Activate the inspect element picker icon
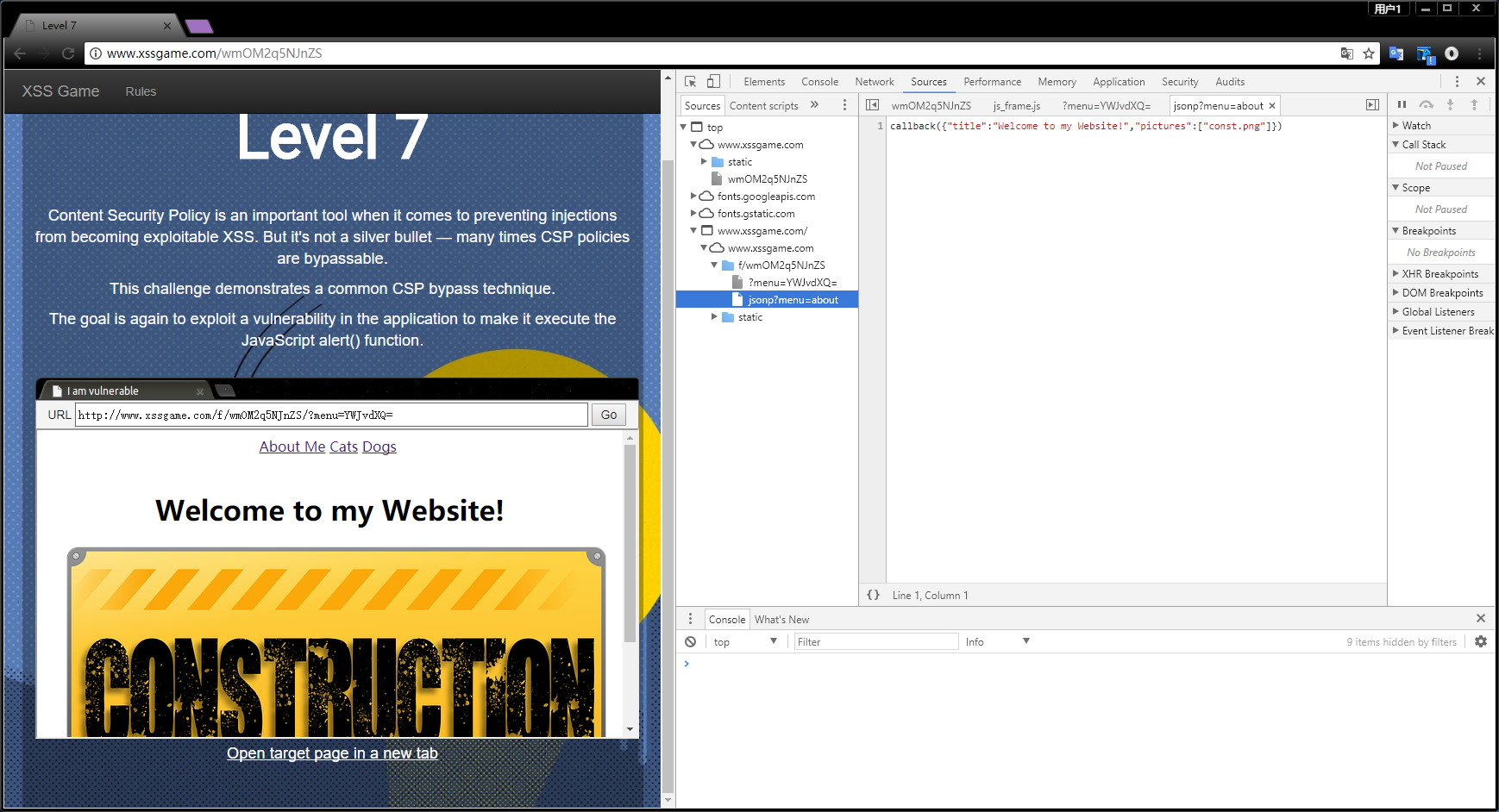Screen dimensions: 1499x812 click(x=690, y=82)
